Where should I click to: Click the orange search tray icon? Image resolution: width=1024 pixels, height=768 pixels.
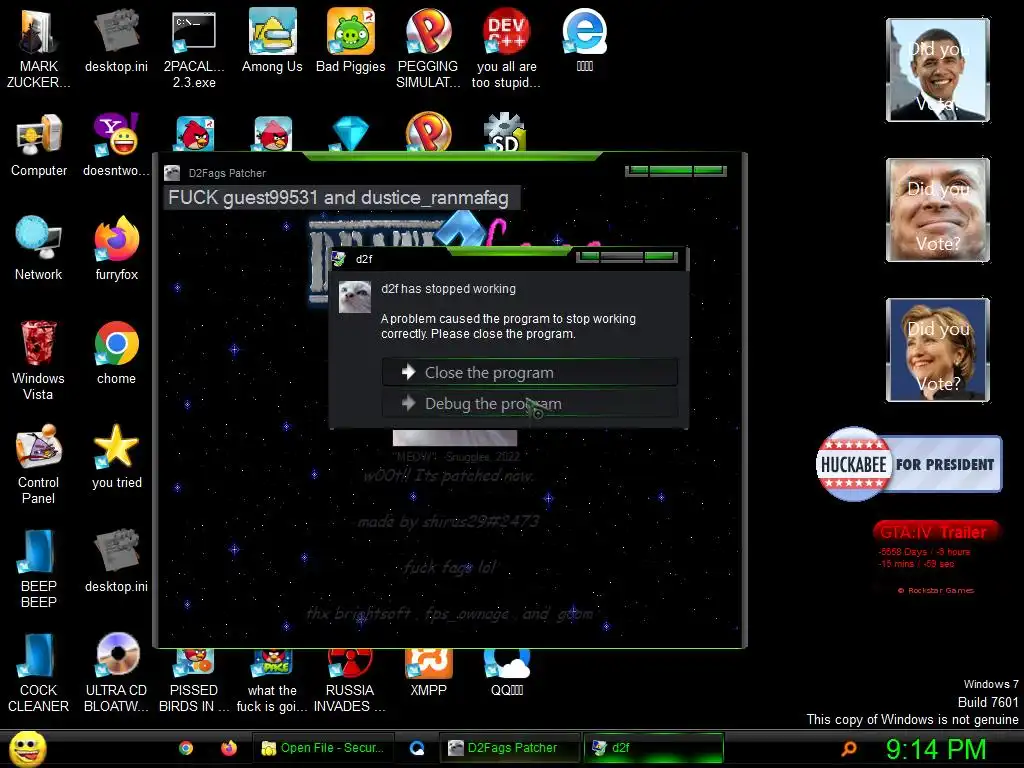848,748
